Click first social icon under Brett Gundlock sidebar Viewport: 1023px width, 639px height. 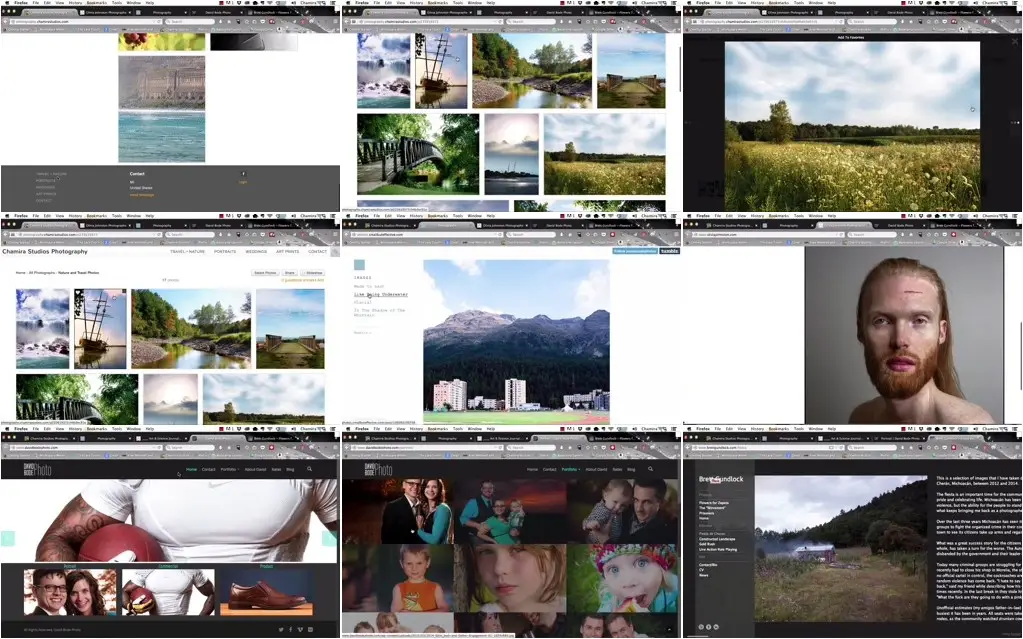click(701, 627)
